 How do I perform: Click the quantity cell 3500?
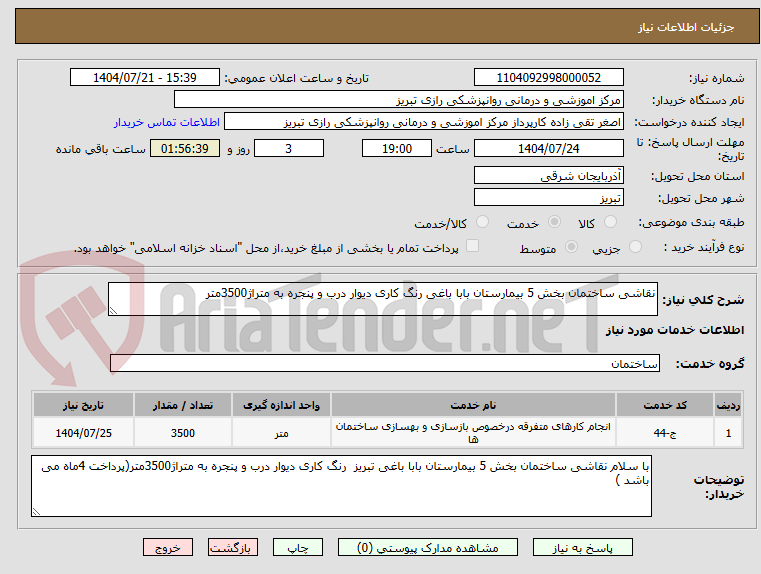tap(183, 433)
